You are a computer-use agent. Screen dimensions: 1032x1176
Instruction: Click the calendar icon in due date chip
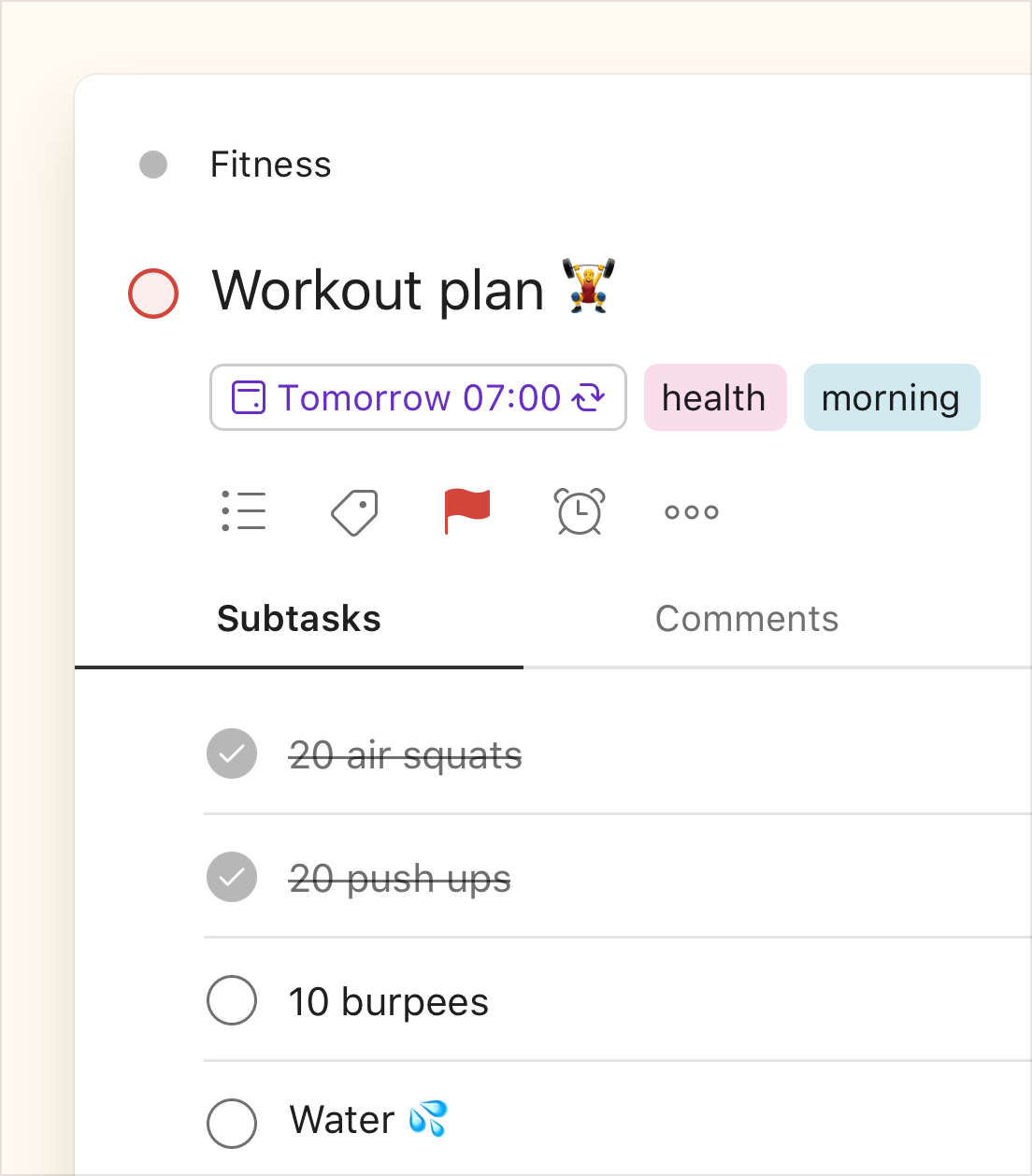(249, 397)
